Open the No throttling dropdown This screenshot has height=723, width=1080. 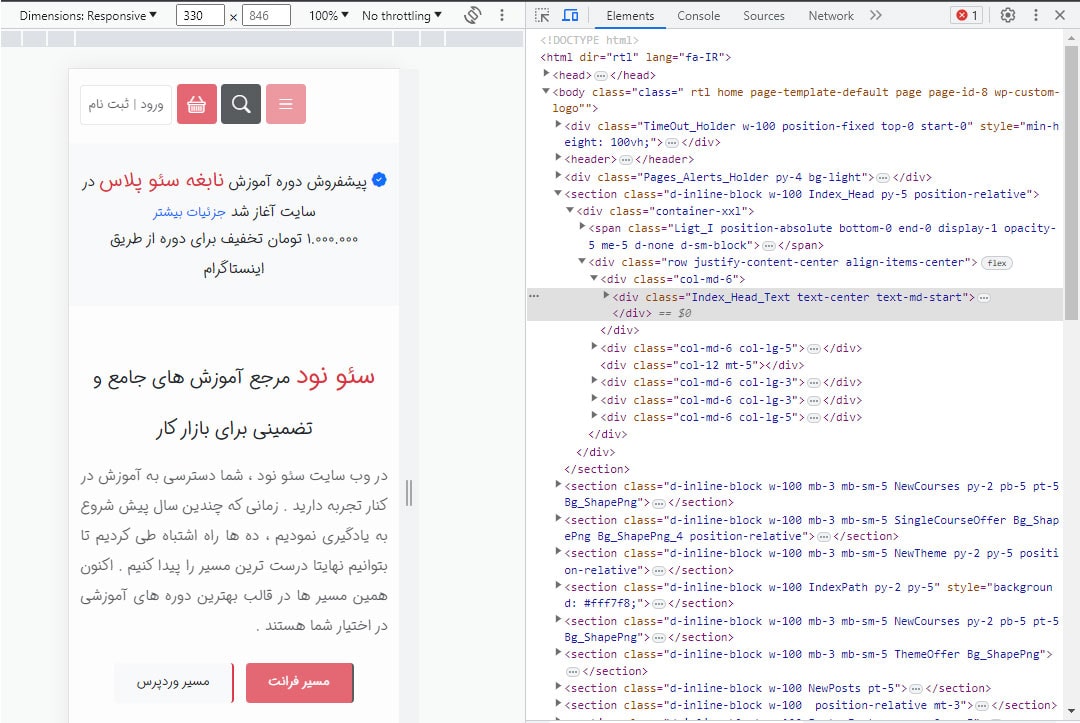tap(402, 15)
